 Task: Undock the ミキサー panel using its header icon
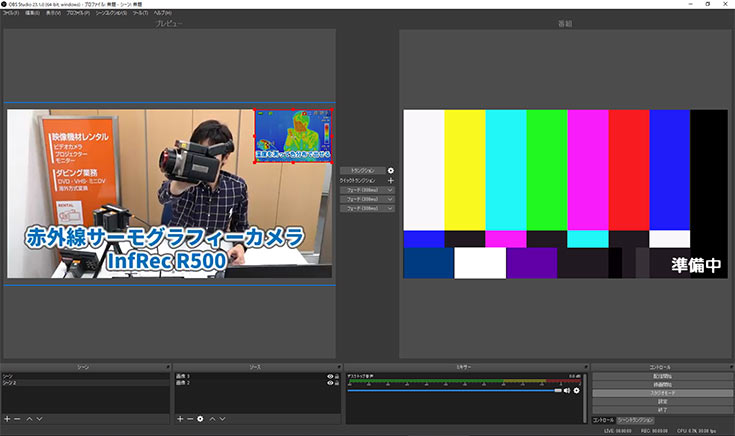[585, 367]
